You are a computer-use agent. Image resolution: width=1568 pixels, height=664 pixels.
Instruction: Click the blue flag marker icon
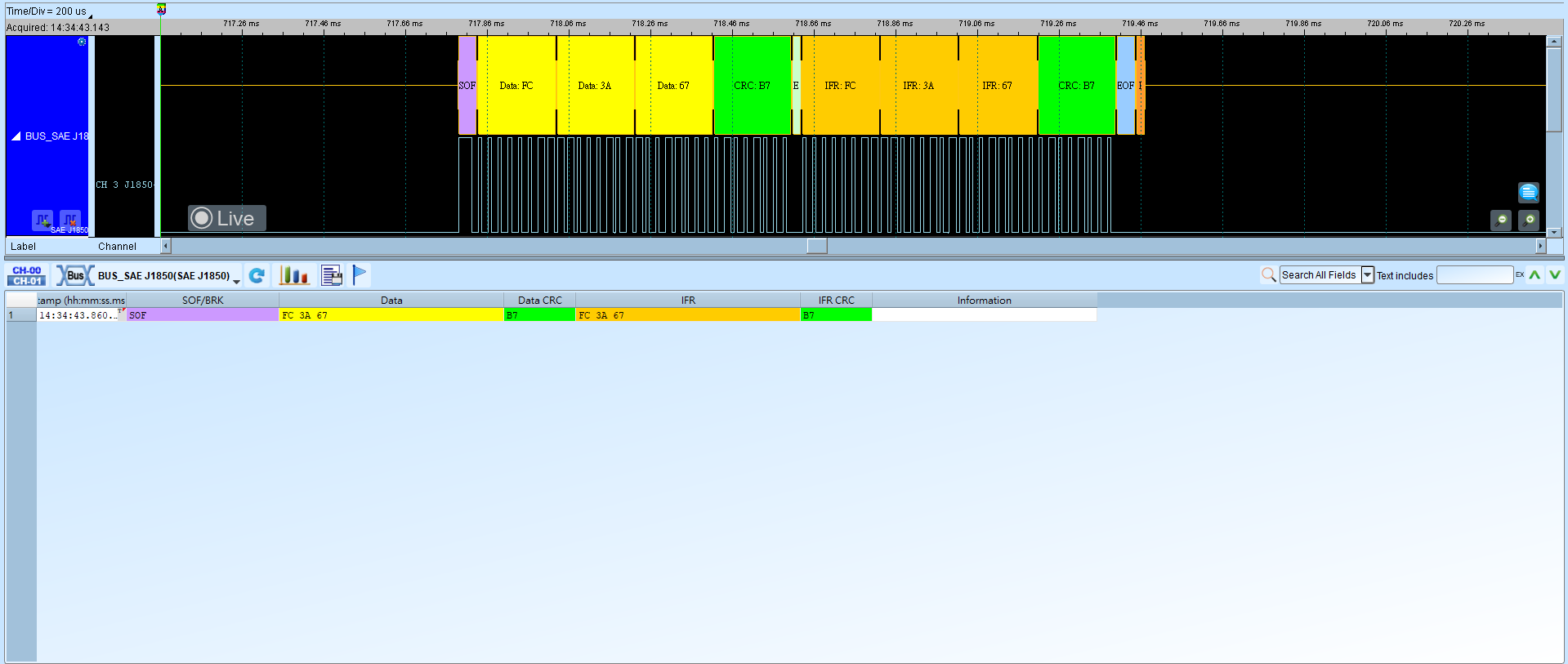[360, 275]
